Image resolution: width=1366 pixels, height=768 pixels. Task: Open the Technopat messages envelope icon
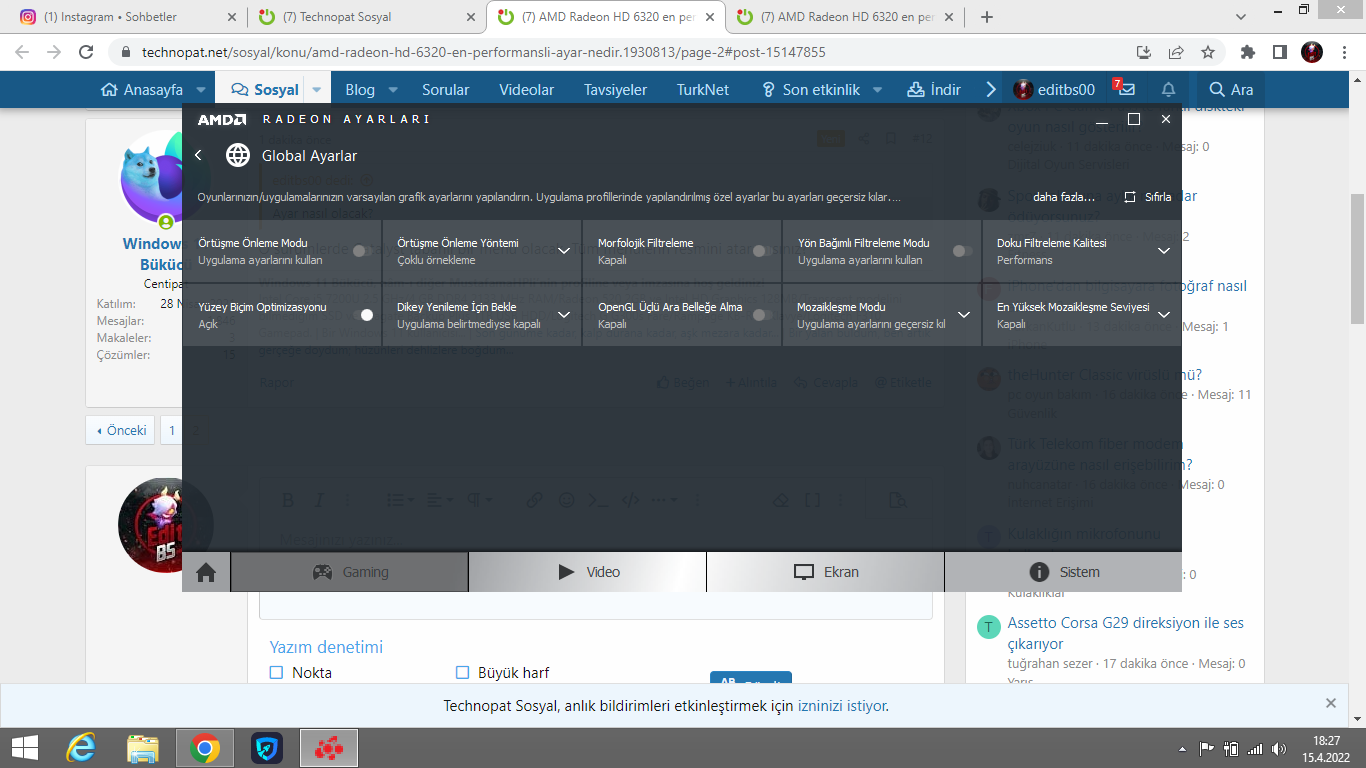tap(1126, 89)
